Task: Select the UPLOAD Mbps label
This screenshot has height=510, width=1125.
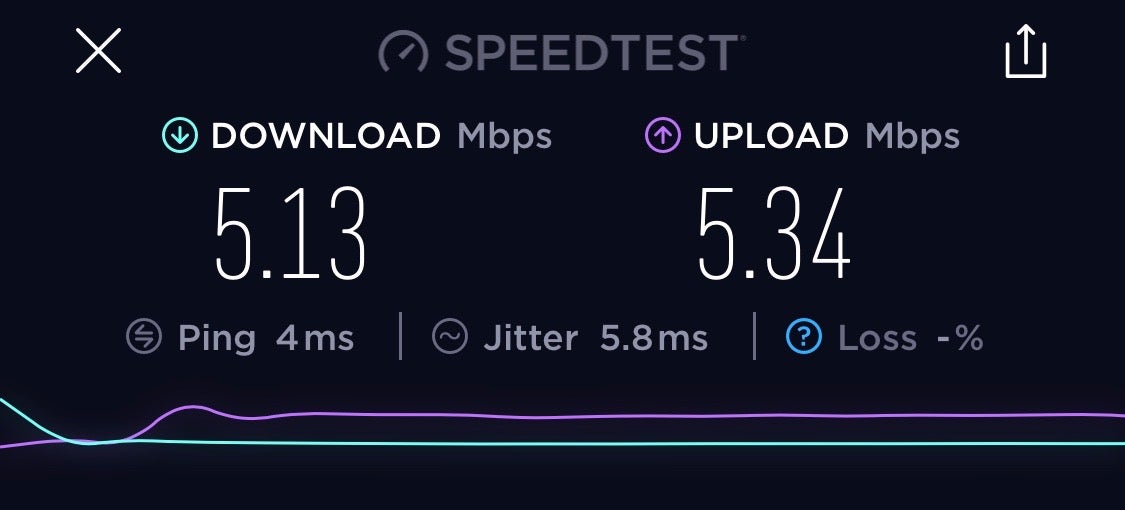Action: tap(827, 136)
